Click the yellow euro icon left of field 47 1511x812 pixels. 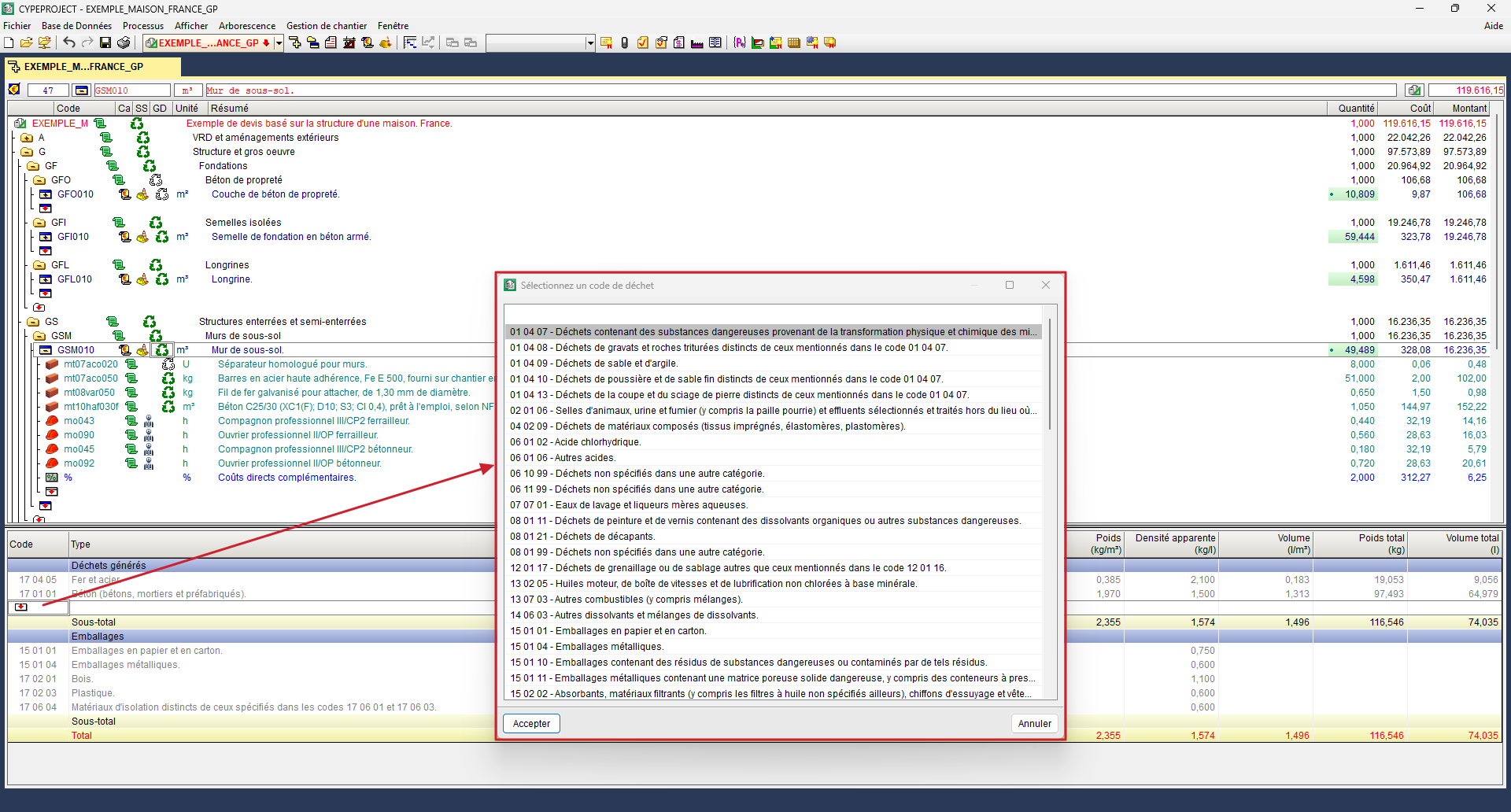point(14,90)
